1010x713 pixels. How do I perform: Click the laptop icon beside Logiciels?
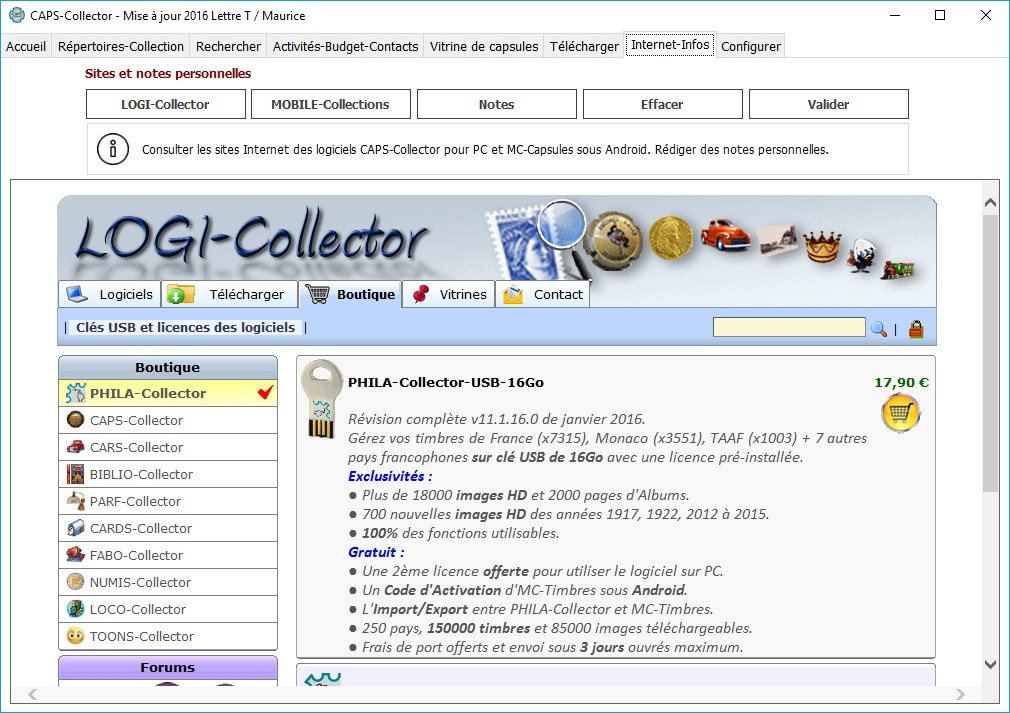(x=77, y=294)
